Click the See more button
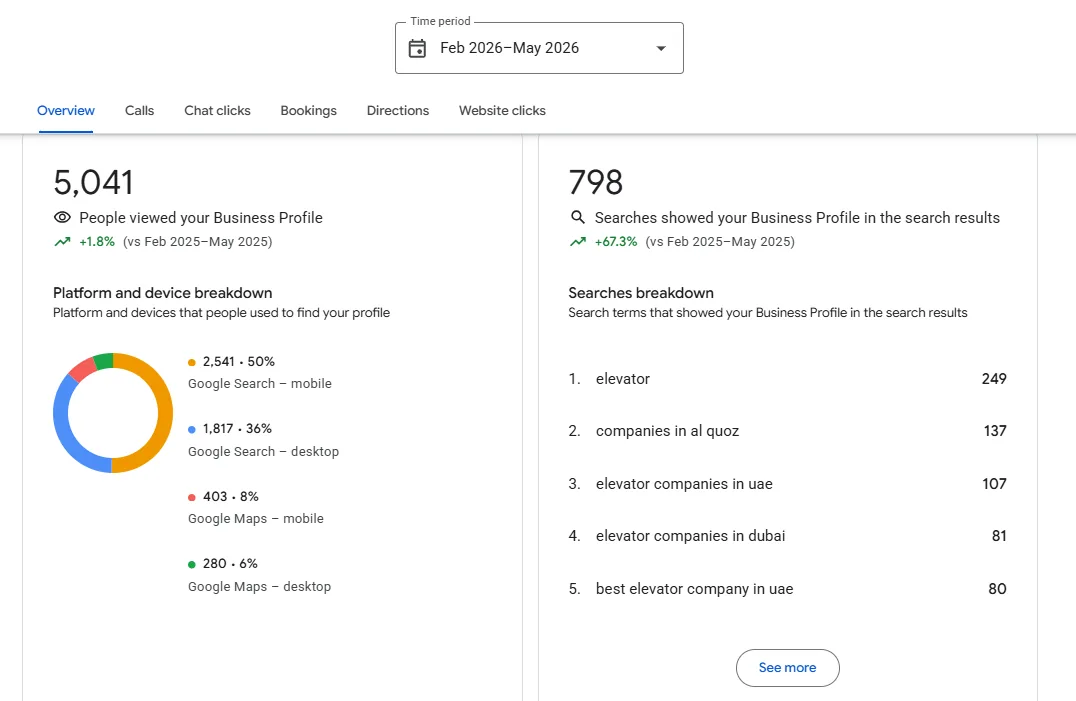Image resolution: width=1076 pixels, height=701 pixels. (788, 667)
